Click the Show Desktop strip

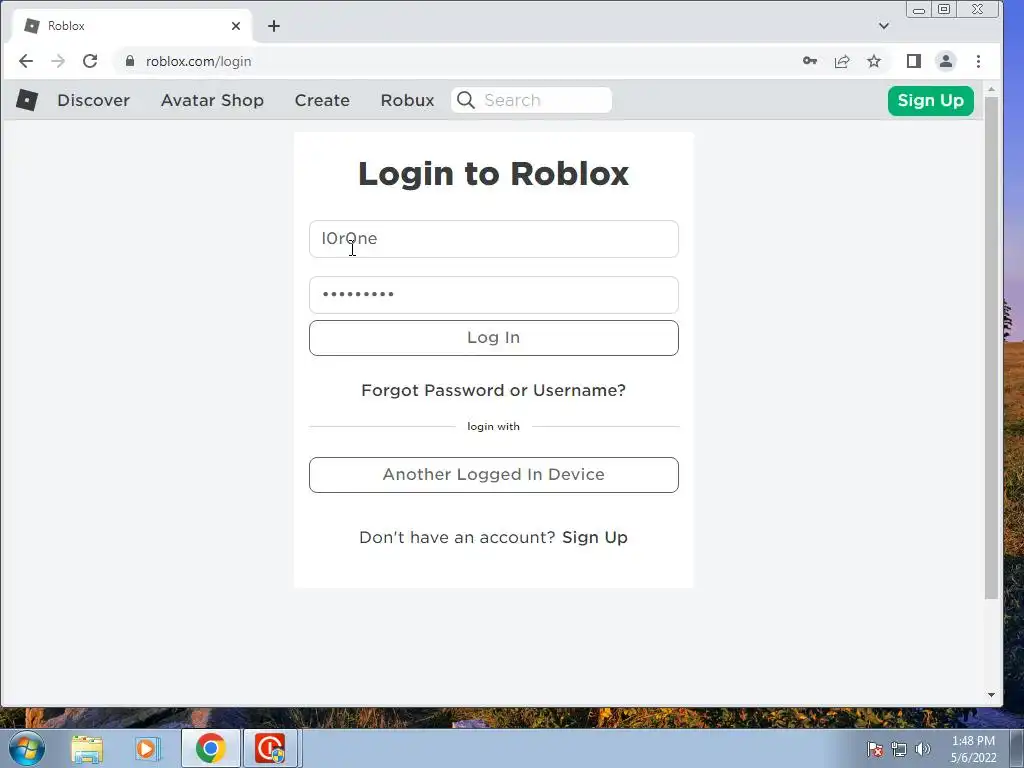coord(1017,748)
